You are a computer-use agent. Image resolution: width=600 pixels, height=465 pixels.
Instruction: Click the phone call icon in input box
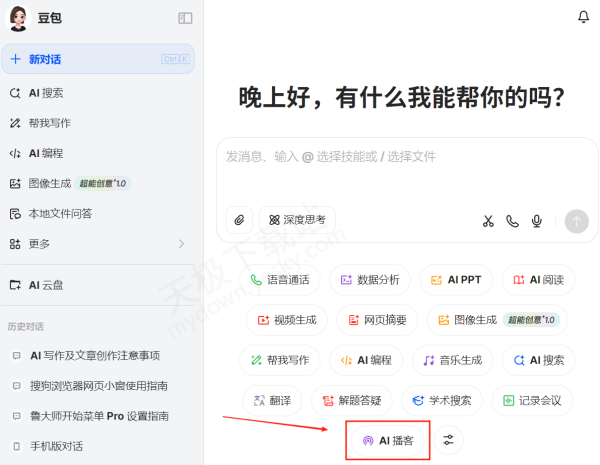click(512, 221)
